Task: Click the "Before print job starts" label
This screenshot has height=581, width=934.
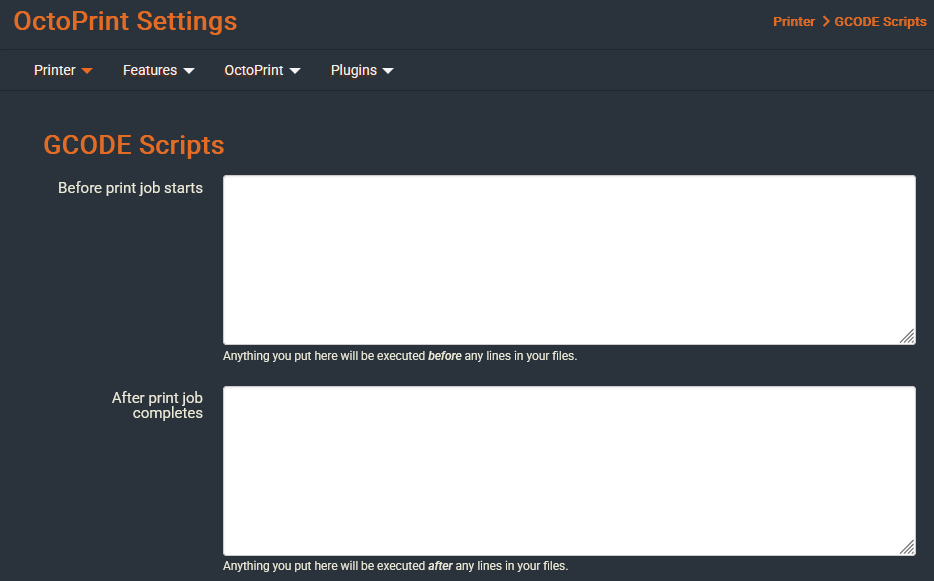Action: [x=131, y=187]
